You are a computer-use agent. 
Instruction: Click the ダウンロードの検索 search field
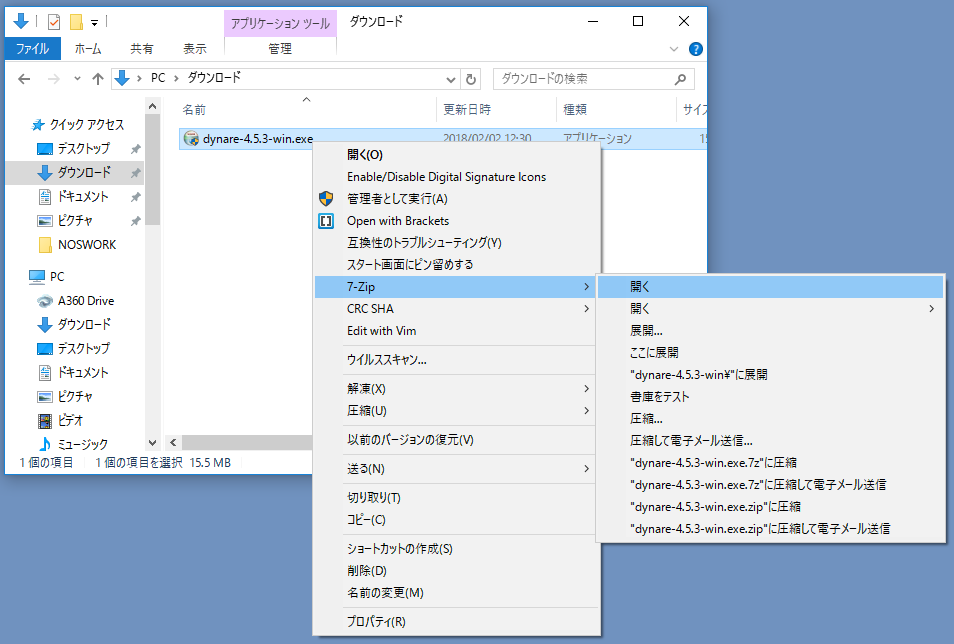pos(593,79)
